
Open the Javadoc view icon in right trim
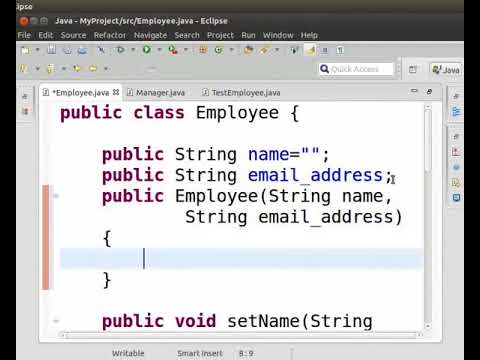(x=456, y=167)
